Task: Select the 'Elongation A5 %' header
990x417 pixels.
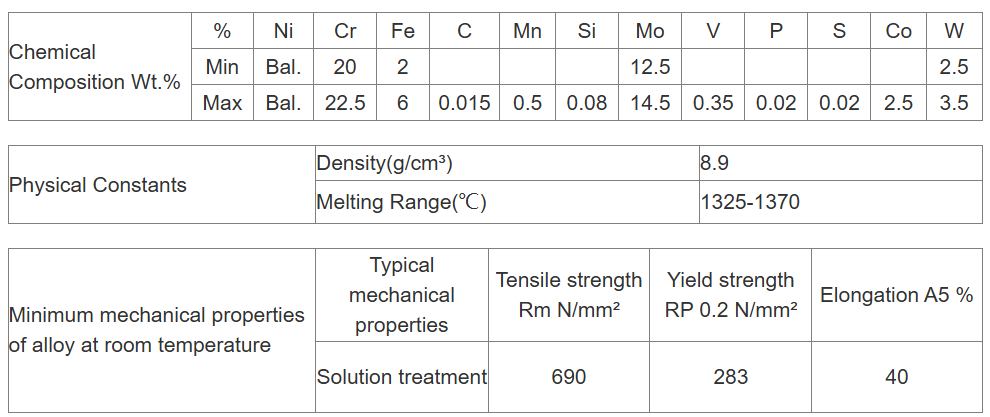Action: [896, 295]
